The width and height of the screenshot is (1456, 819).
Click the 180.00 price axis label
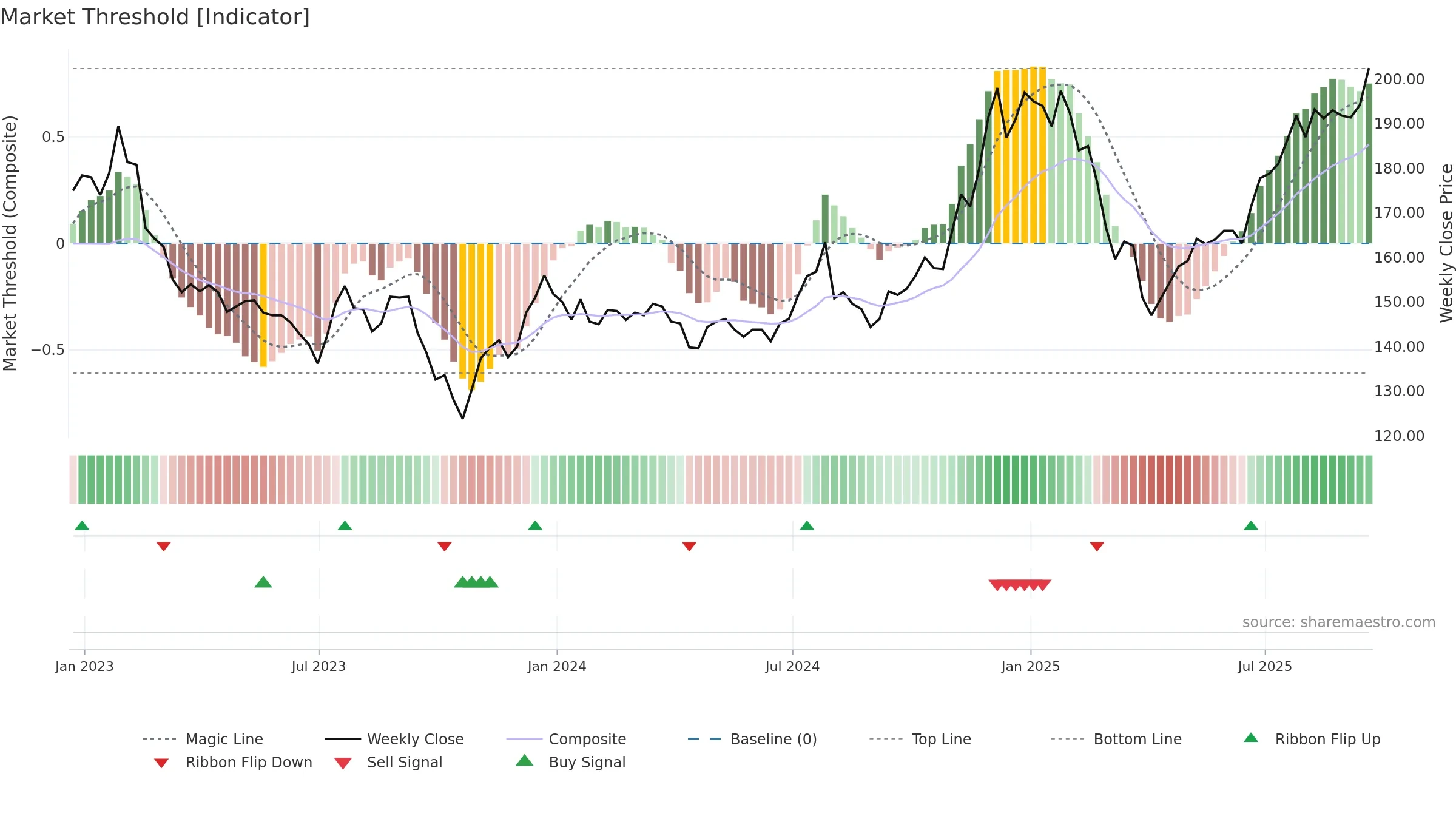point(1400,169)
